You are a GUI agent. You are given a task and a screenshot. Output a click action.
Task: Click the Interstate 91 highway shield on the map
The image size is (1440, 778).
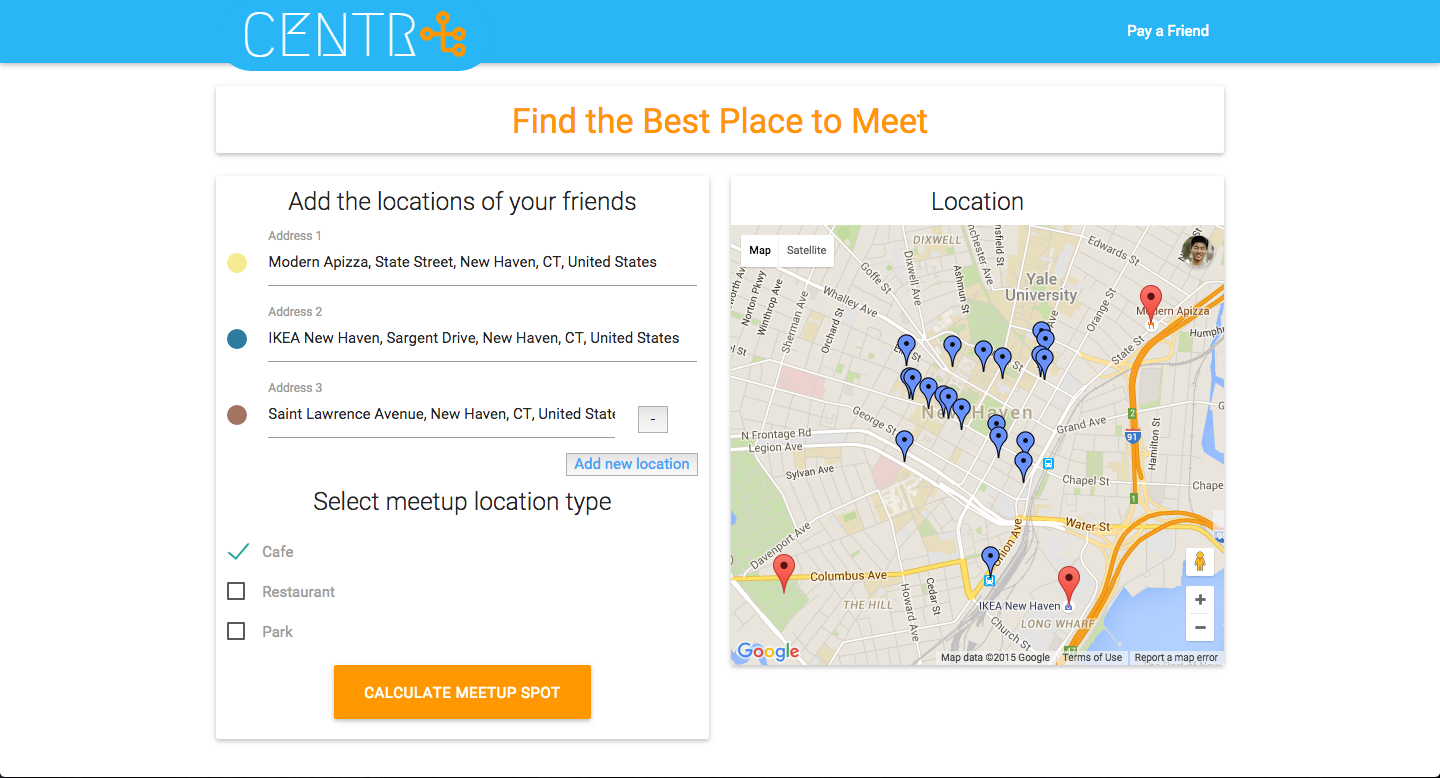[1132, 437]
